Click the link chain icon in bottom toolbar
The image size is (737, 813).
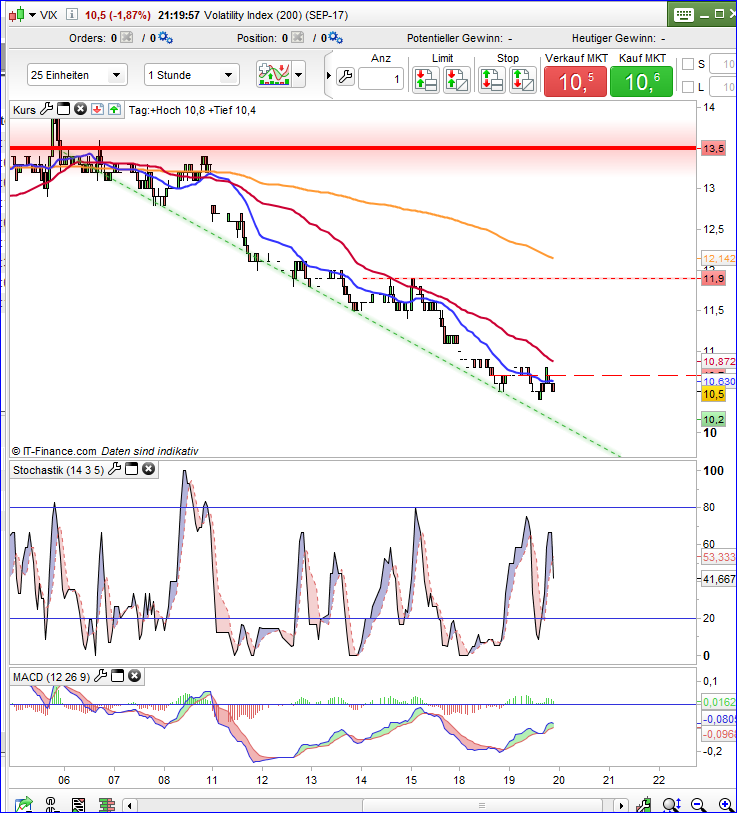(51, 805)
